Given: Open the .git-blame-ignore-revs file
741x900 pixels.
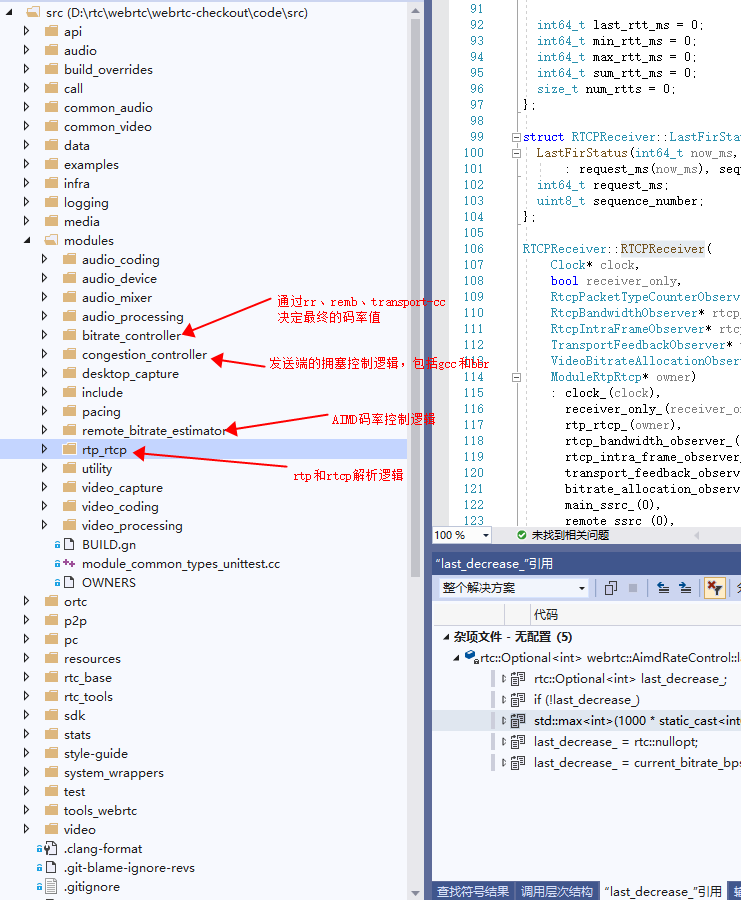Looking at the screenshot, I should (129, 867).
